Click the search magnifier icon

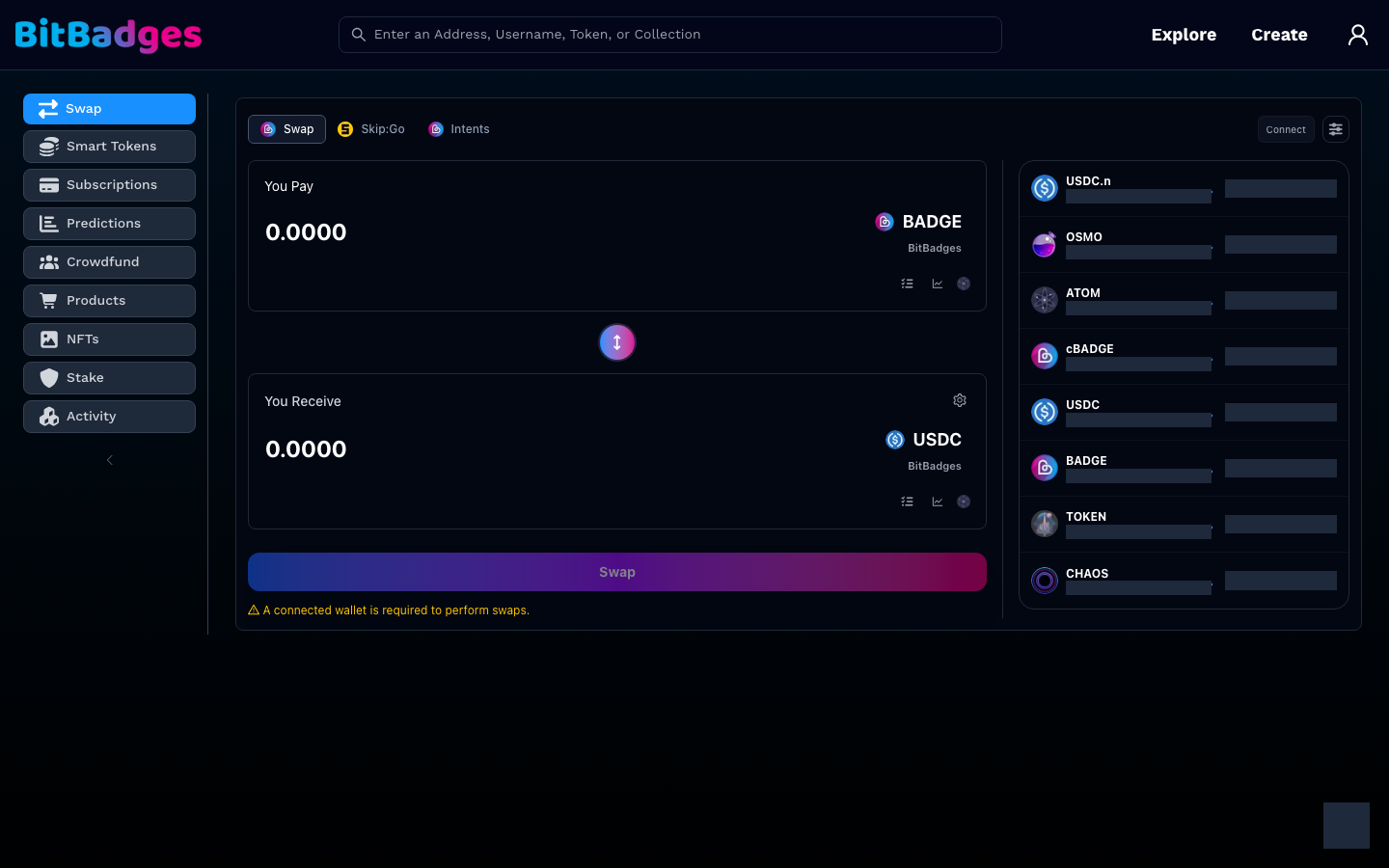pyautogui.click(x=358, y=35)
